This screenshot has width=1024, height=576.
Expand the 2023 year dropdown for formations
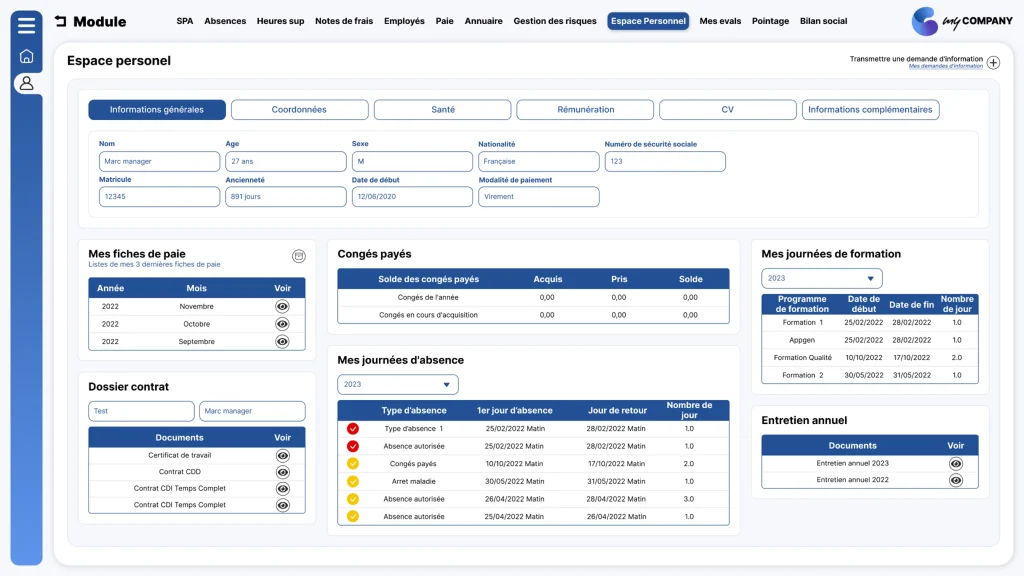click(x=822, y=278)
